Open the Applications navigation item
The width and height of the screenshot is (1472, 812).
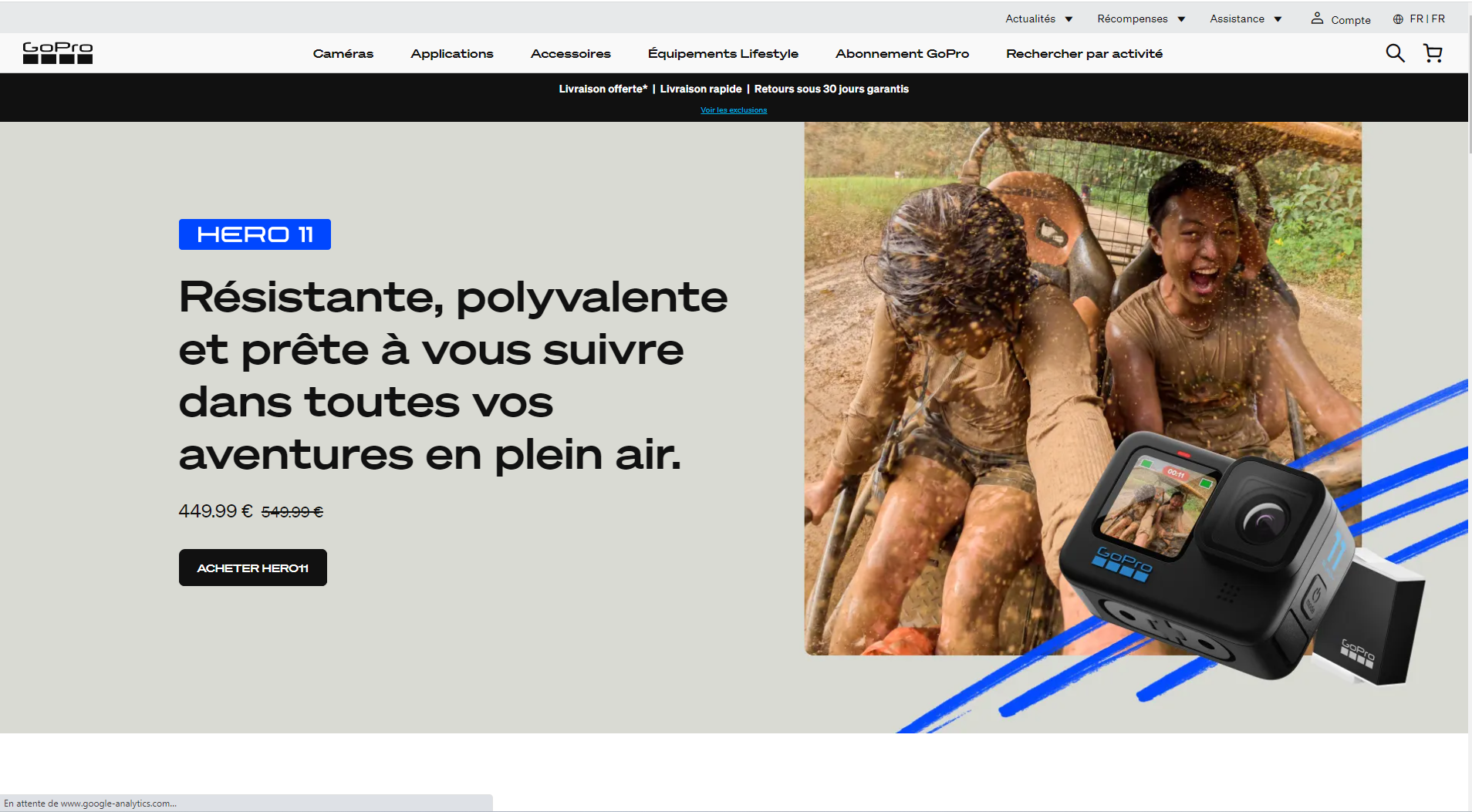[x=452, y=53]
